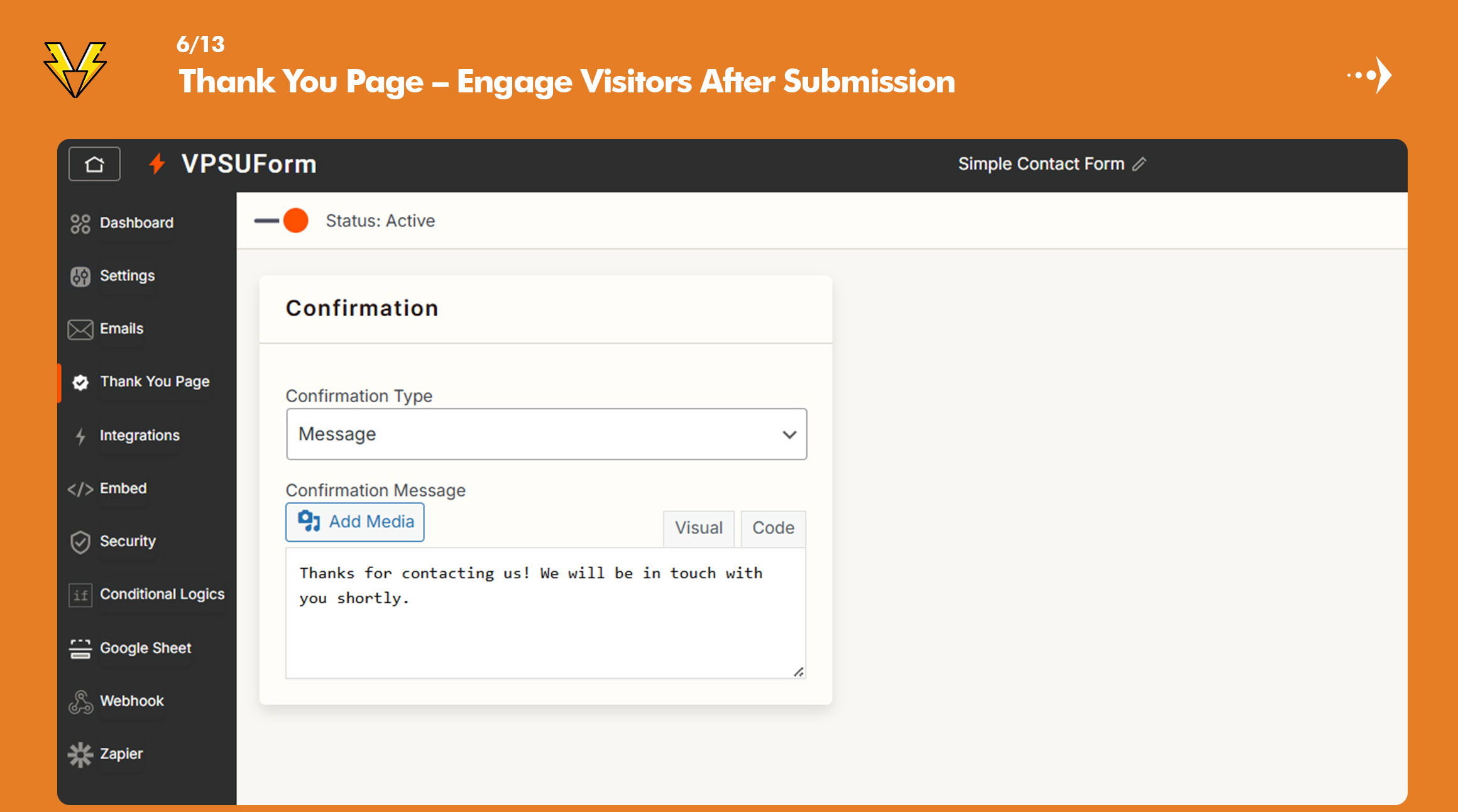Click the Security shield icon
This screenshot has width=1458, height=812.
80,541
